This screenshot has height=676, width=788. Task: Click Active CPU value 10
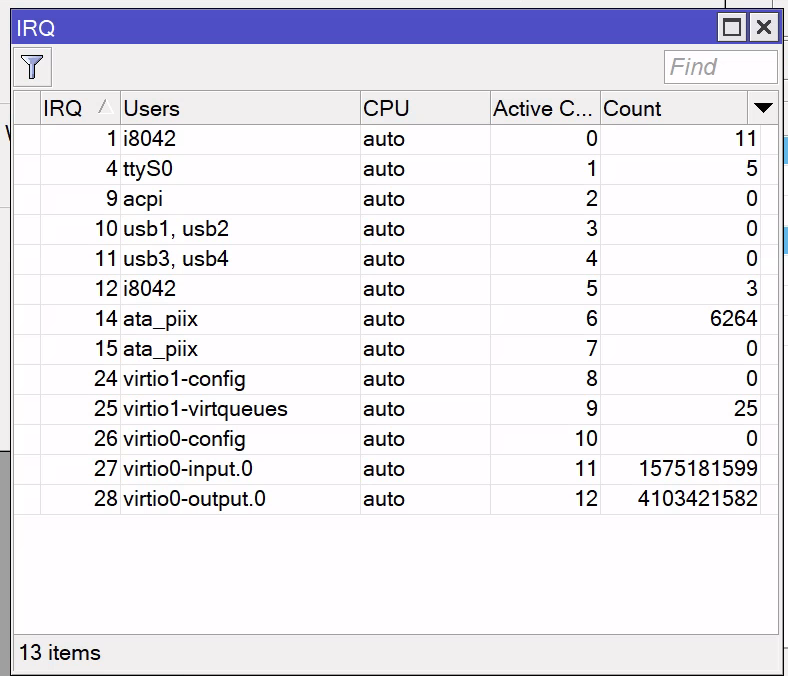tap(586, 439)
